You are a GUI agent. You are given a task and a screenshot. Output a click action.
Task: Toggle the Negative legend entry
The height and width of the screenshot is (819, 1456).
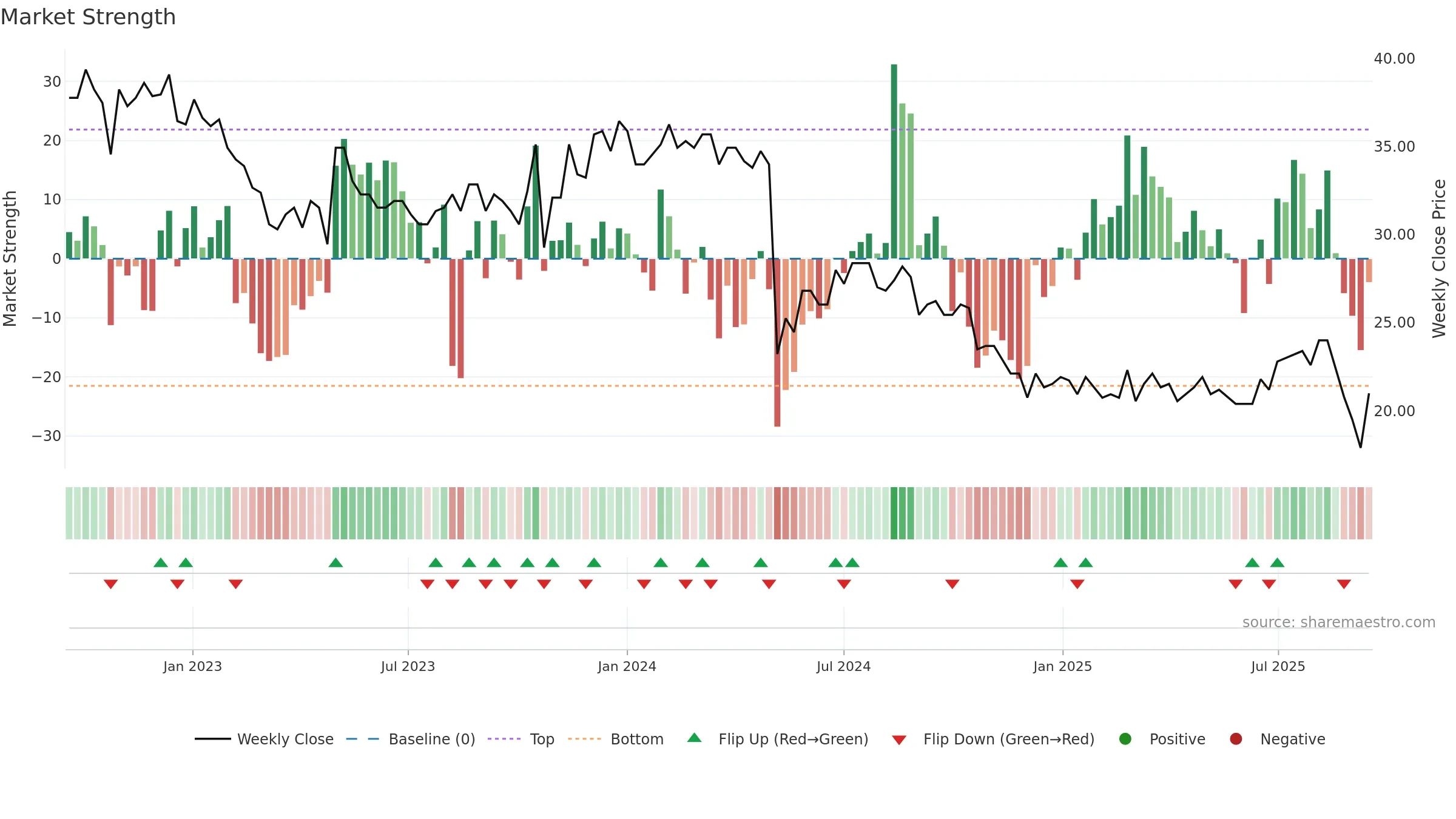coord(1277,739)
